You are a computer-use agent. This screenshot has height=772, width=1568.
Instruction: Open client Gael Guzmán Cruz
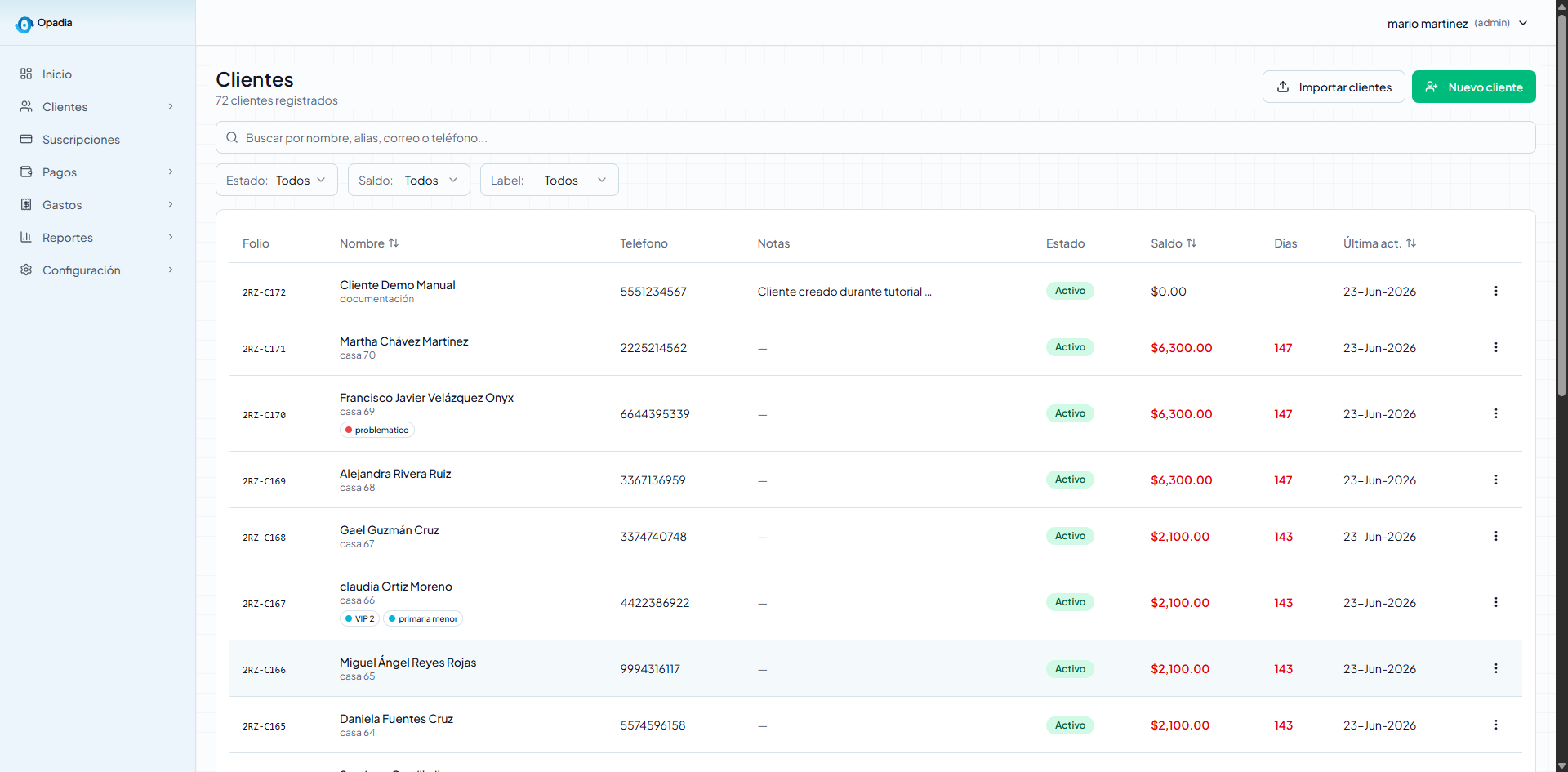[x=390, y=530]
